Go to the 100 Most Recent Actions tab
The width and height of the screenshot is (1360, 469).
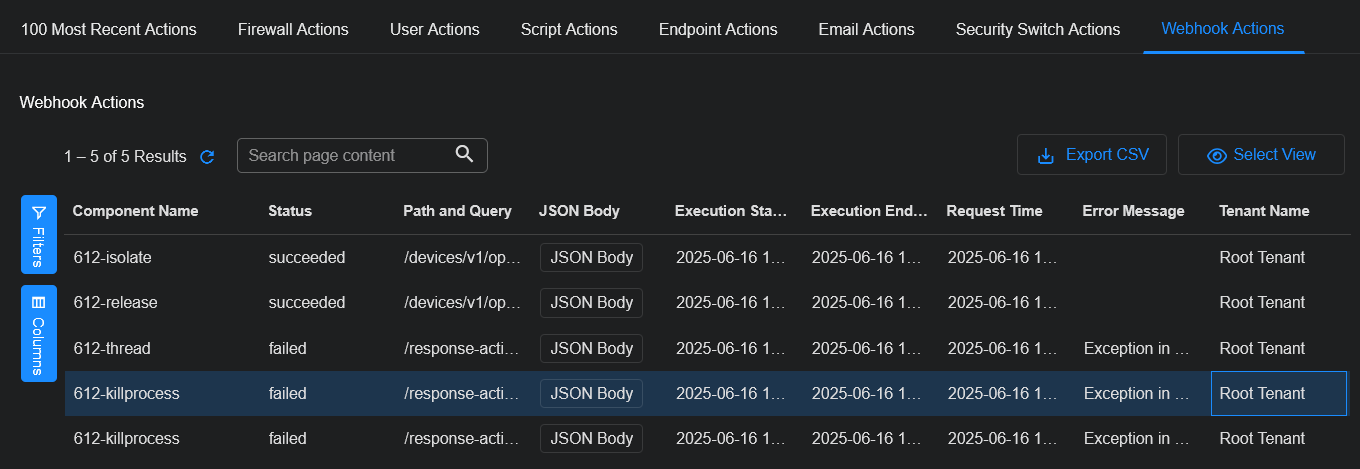[108, 29]
